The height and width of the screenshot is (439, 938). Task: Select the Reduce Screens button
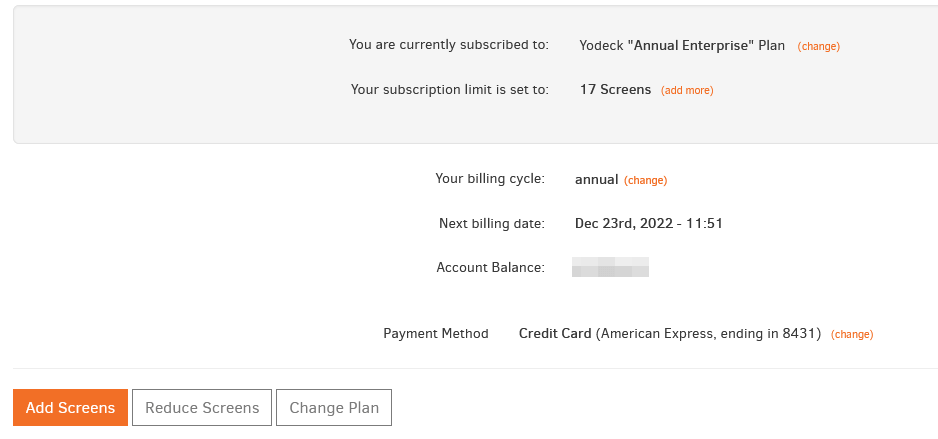(202, 407)
